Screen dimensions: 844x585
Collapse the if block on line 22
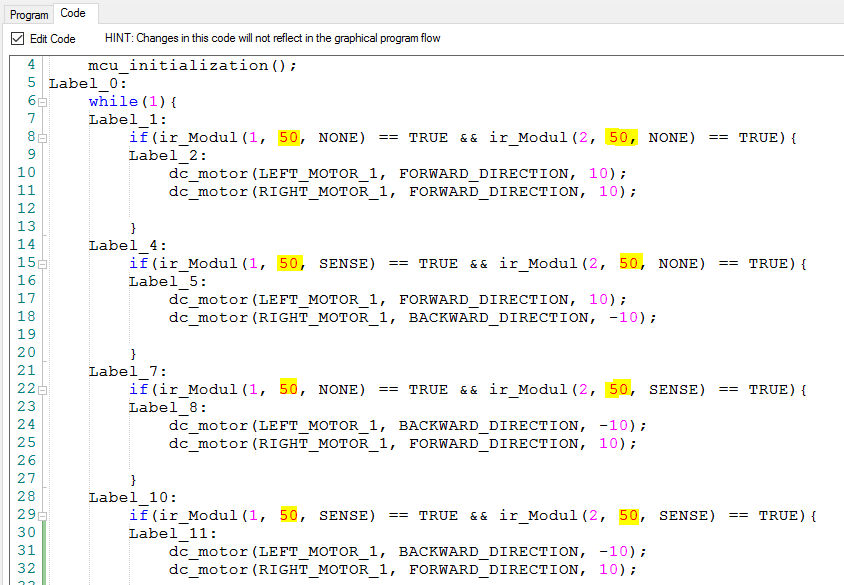(43, 390)
